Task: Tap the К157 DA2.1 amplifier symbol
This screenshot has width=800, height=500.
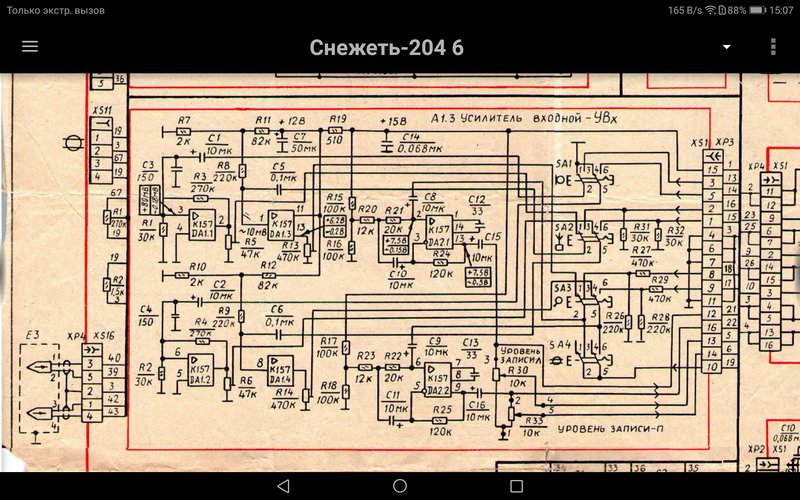Action: (439, 231)
